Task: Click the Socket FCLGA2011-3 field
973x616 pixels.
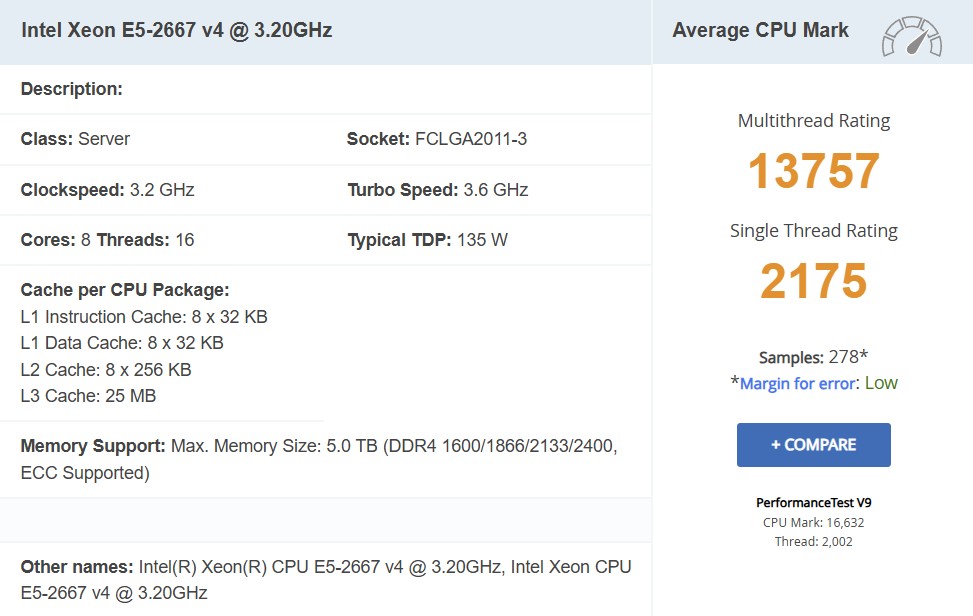Action: coord(437,139)
